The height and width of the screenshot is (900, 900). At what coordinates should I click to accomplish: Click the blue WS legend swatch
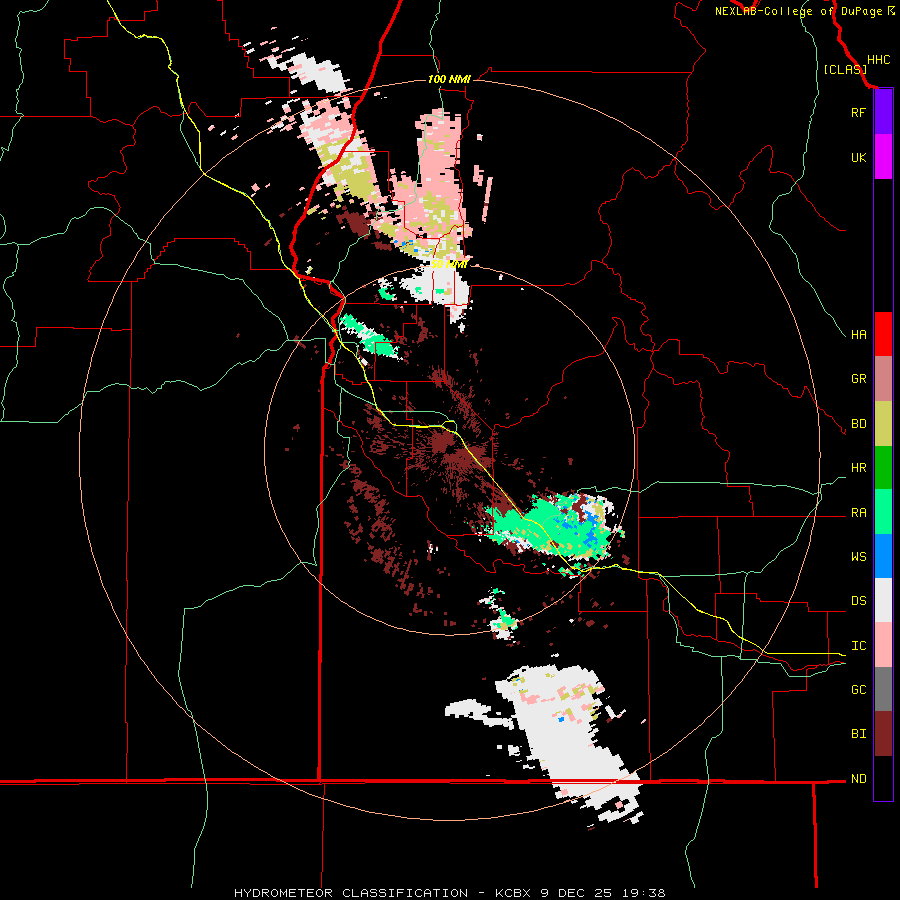(883, 556)
